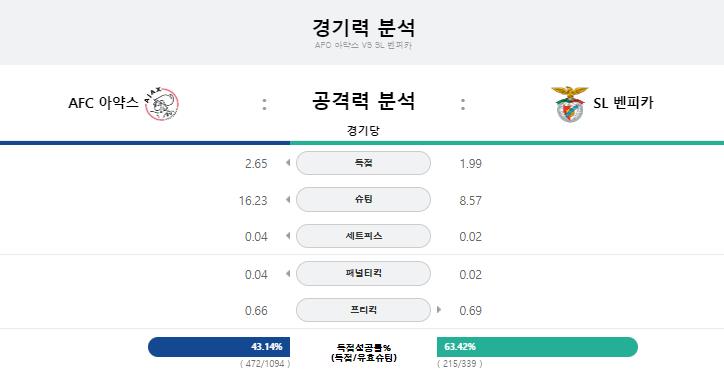Select the 슈팅 stat pill
Screen dimensions: 724x374
point(363,199)
